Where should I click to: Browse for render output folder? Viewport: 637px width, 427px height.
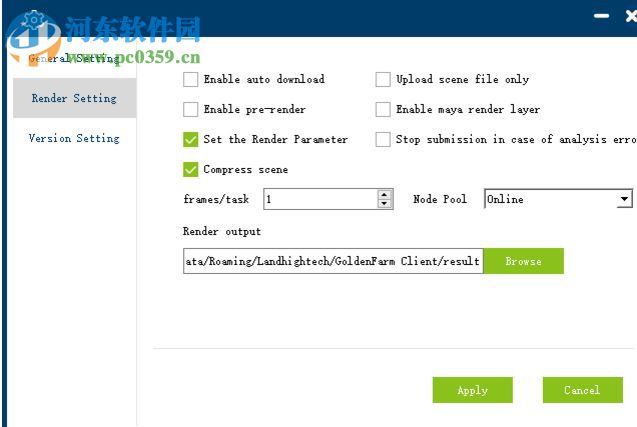click(523, 261)
